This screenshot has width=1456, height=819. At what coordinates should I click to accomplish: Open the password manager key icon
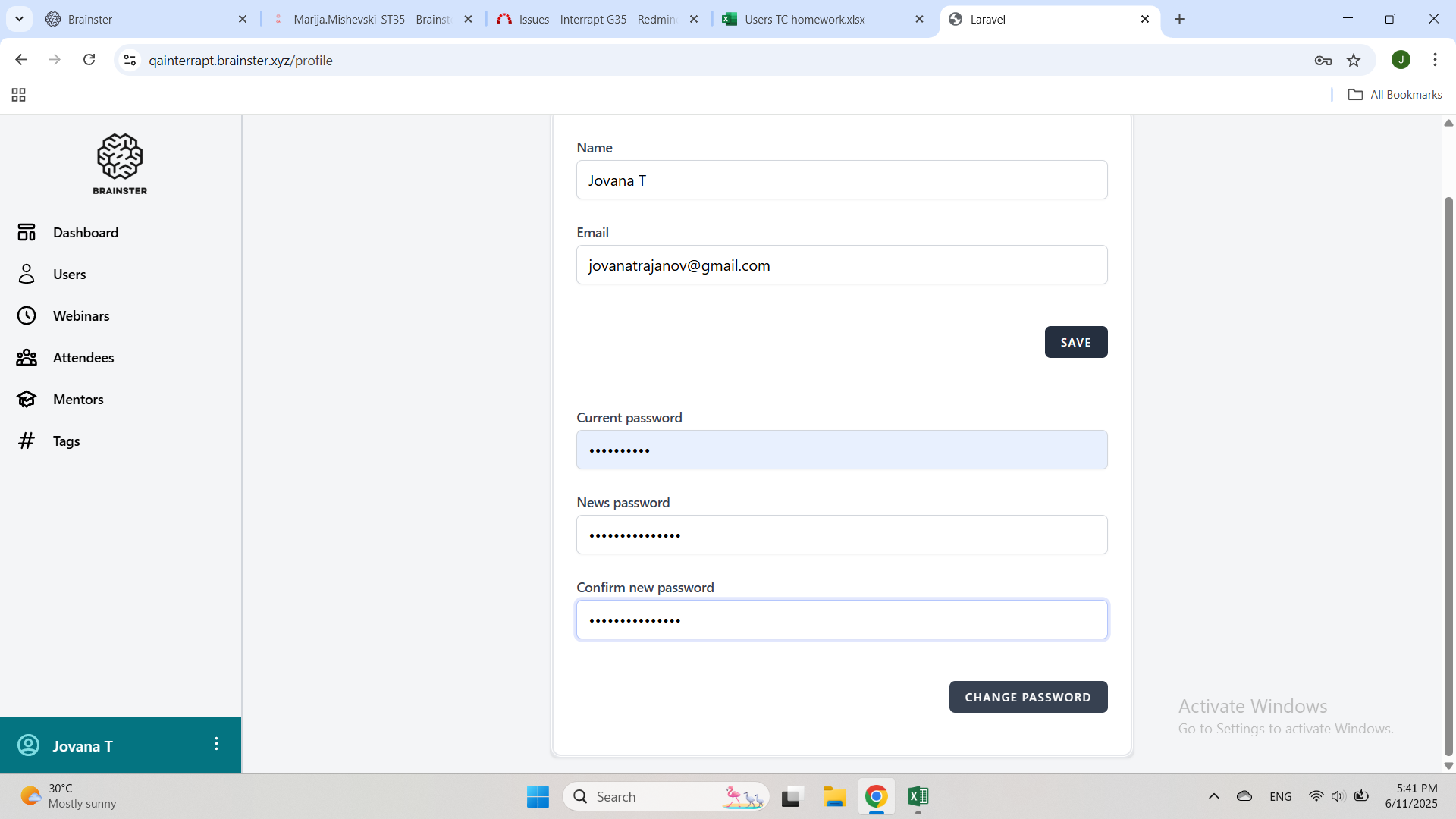1323,60
